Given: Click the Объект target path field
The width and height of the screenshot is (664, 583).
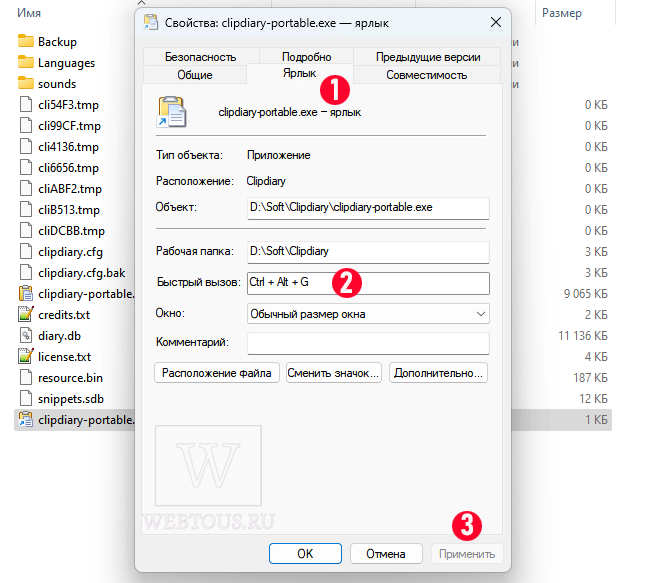Looking at the screenshot, I should pos(368,207).
